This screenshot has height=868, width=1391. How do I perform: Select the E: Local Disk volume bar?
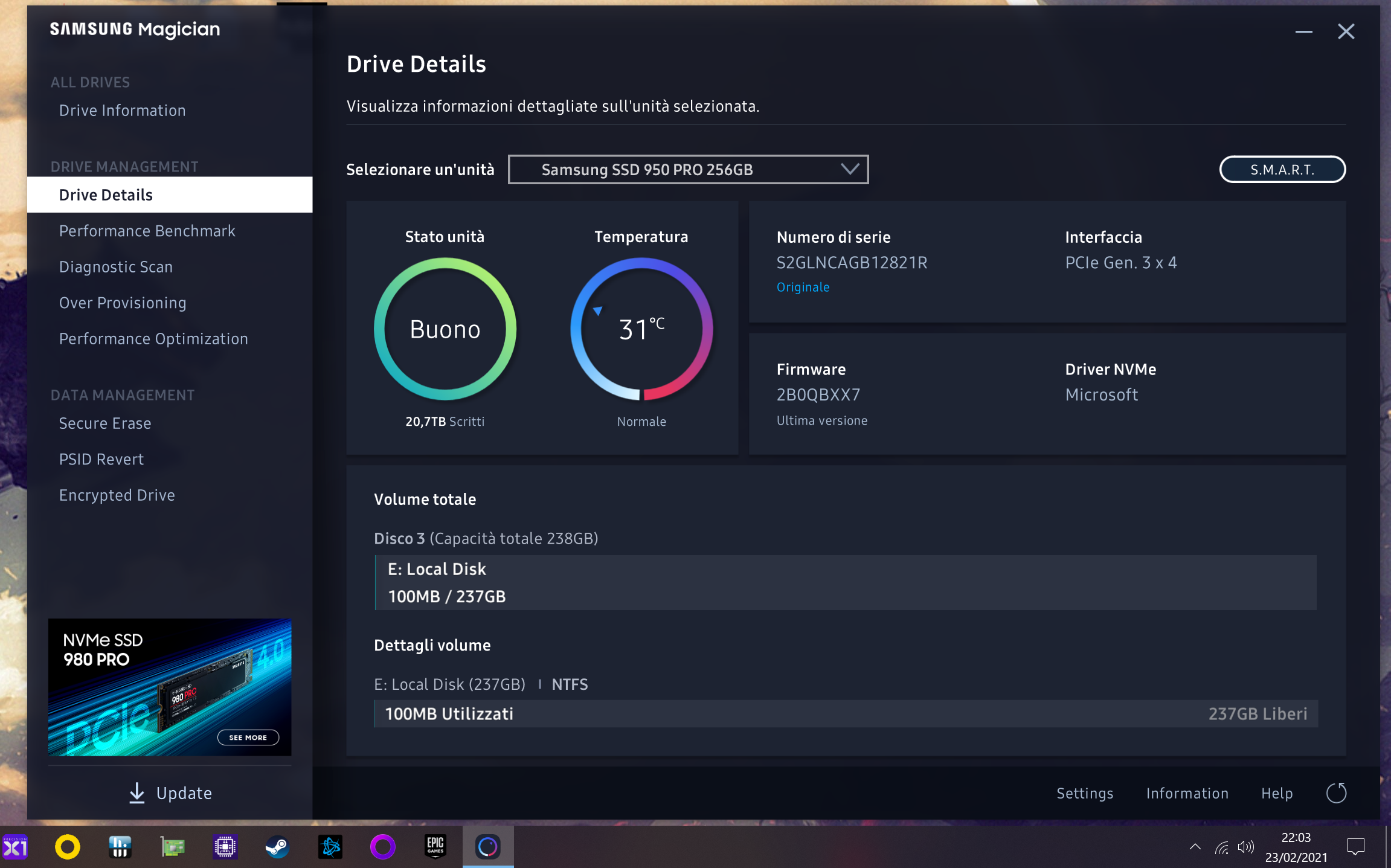click(846, 582)
